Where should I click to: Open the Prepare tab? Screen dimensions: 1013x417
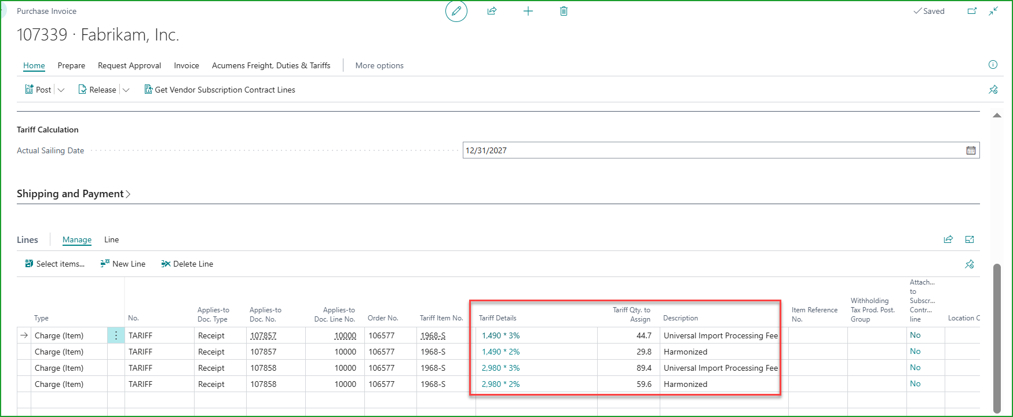tap(71, 65)
